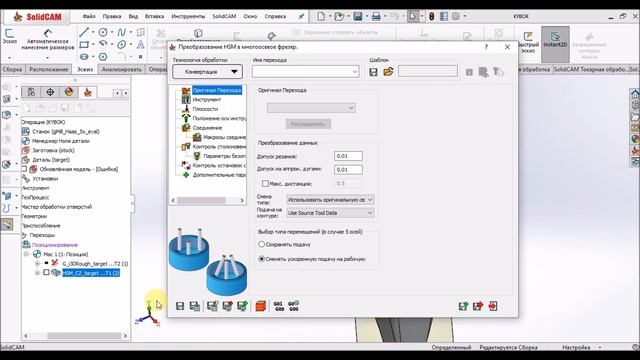Open the Open-file dropdown arrow in top toolbar
The height and width of the screenshot is (360, 640).
click(348, 16)
